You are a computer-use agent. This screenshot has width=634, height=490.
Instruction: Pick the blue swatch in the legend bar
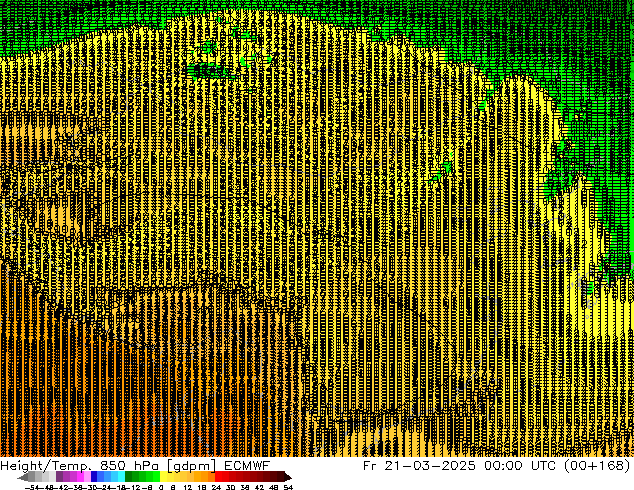coord(100,477)
